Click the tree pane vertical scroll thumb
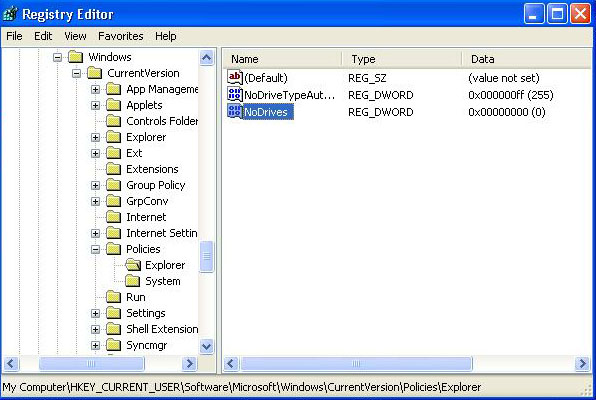Screen dimensions: 596x400 206,256
